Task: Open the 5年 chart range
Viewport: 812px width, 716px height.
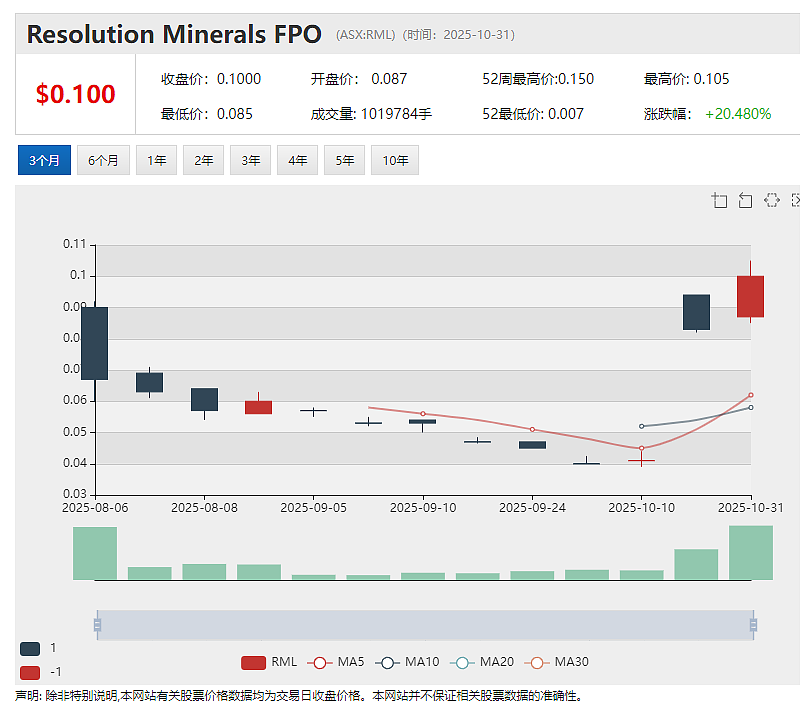Action: (344, 160)
